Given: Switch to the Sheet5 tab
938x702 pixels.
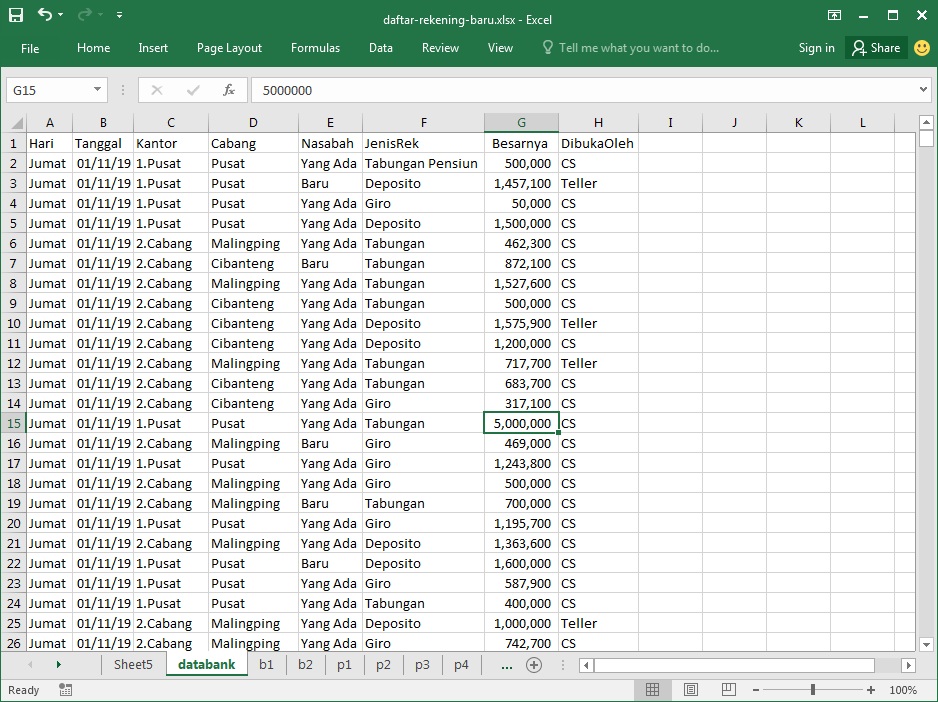Looking at the screenshot, I should click(x=133, y=664).
